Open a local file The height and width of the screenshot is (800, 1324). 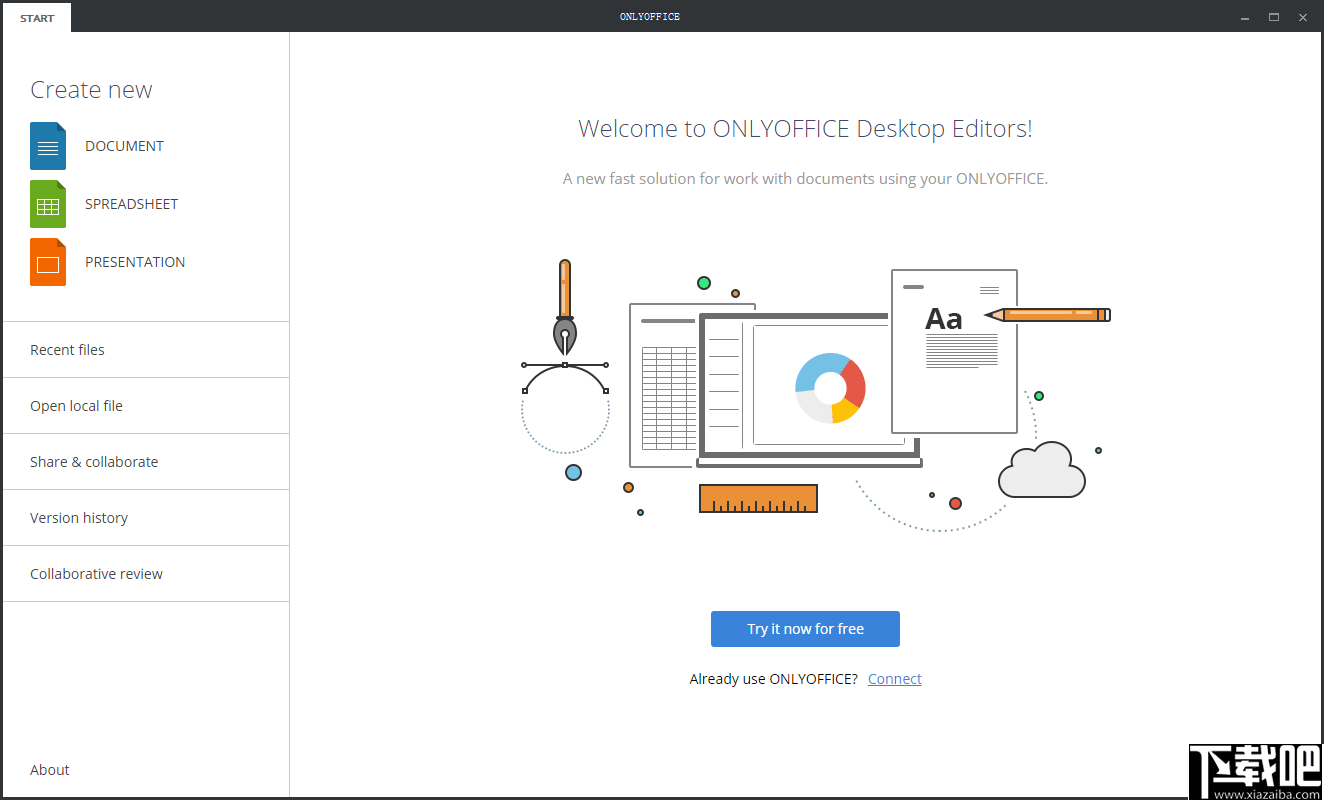(x=76, y=405)
